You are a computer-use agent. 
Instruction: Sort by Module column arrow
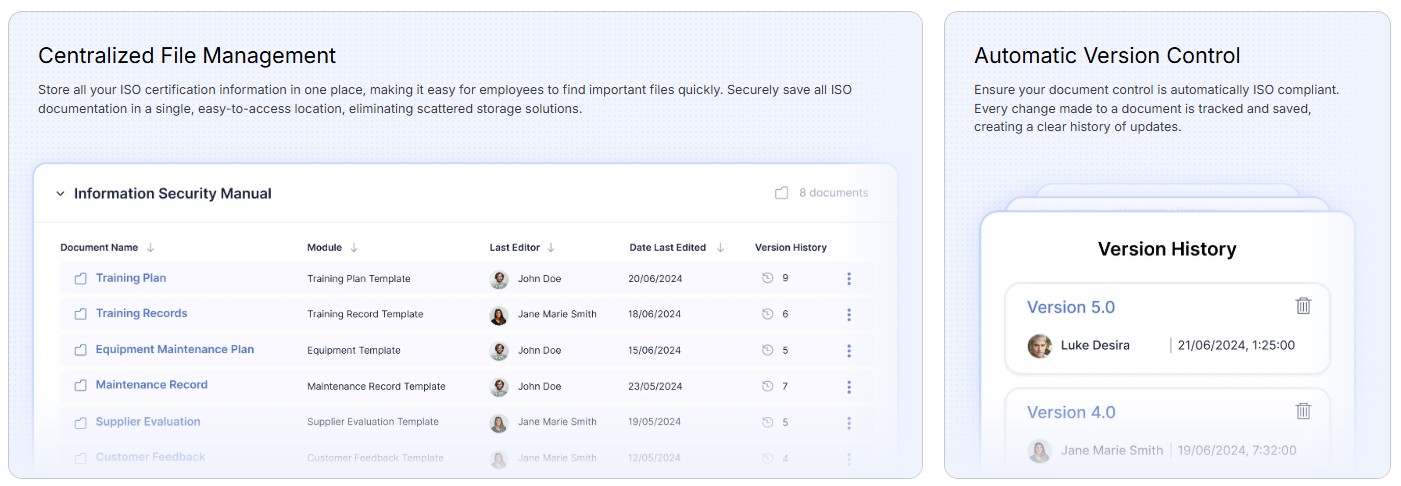(x=354, y=248)
